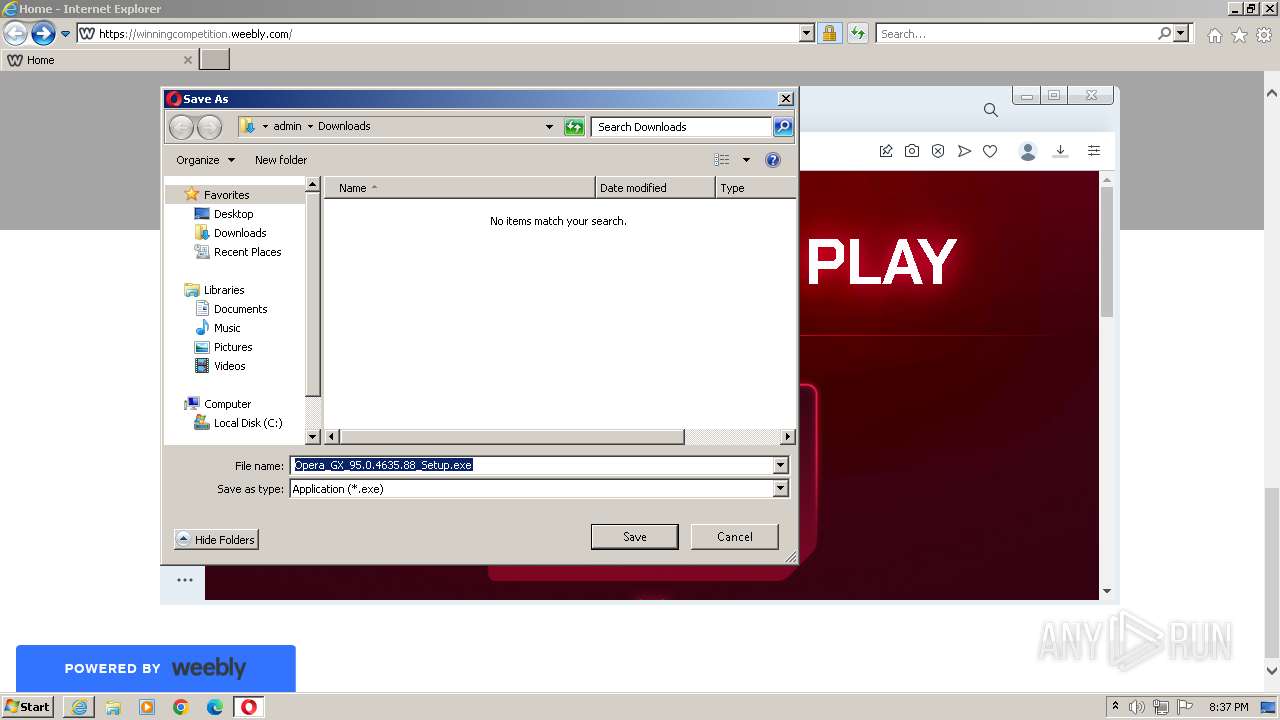Click admin breadcrumb in path
The height and width of the screenshot is (720, 1280).
287,127
